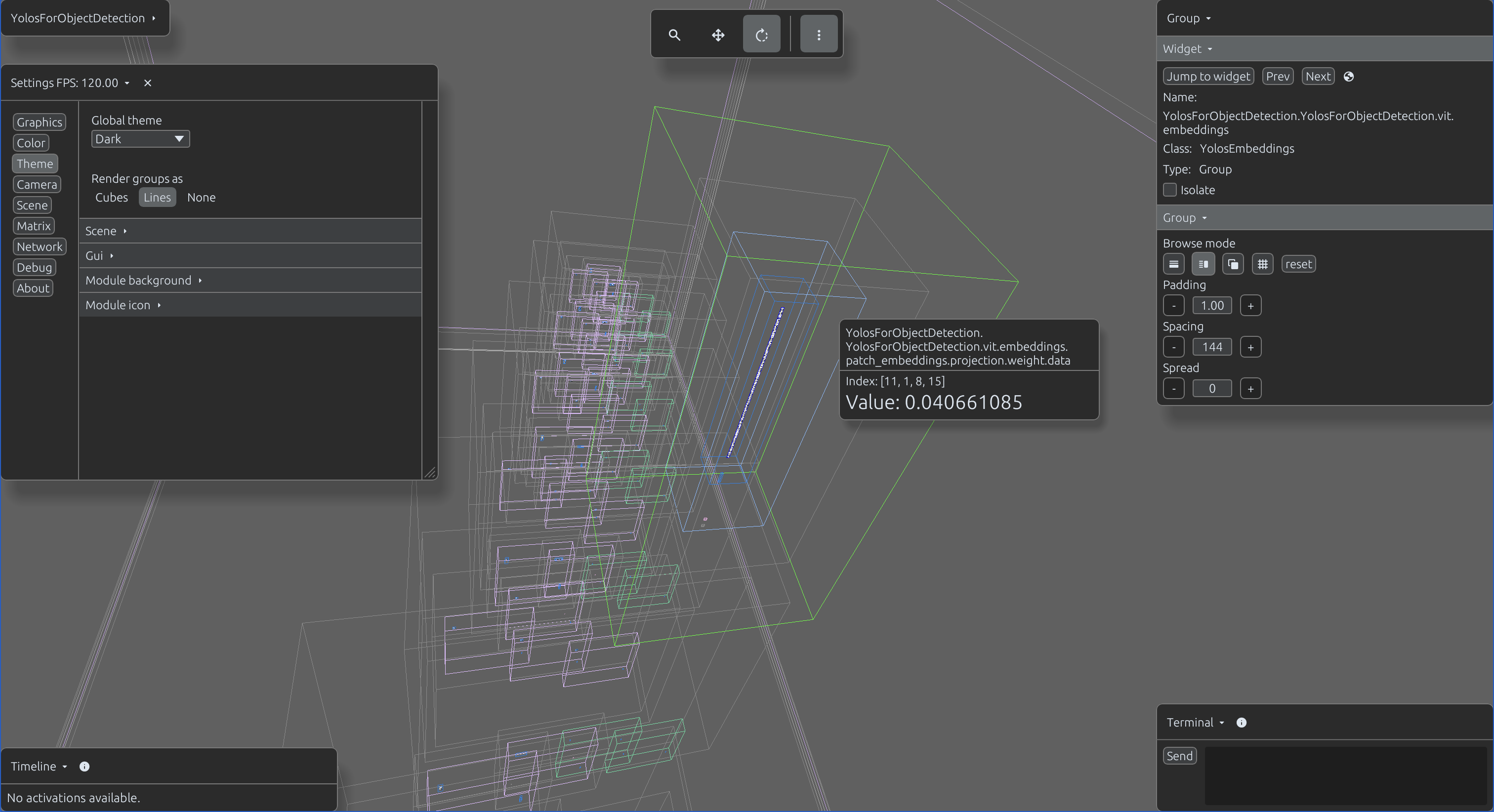Open the Timeline info icon
This screenshot has width=1494, height=812.
[x=84, y=767]
